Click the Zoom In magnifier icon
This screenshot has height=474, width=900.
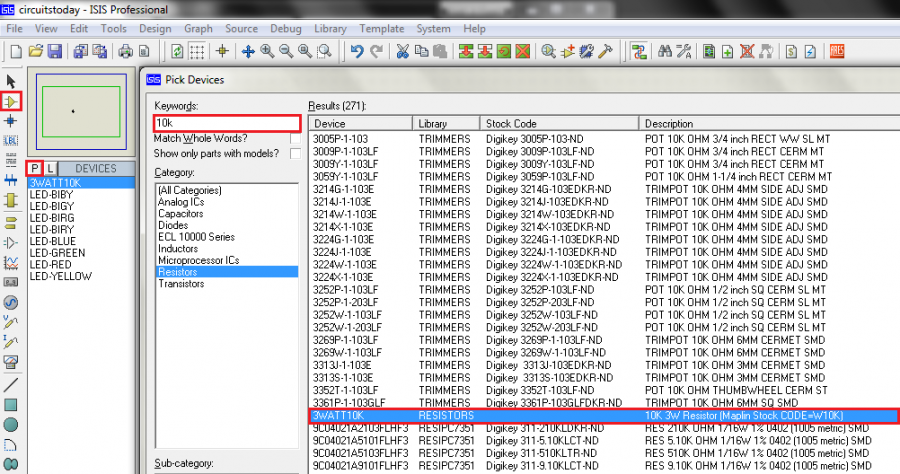click(268, 51)
